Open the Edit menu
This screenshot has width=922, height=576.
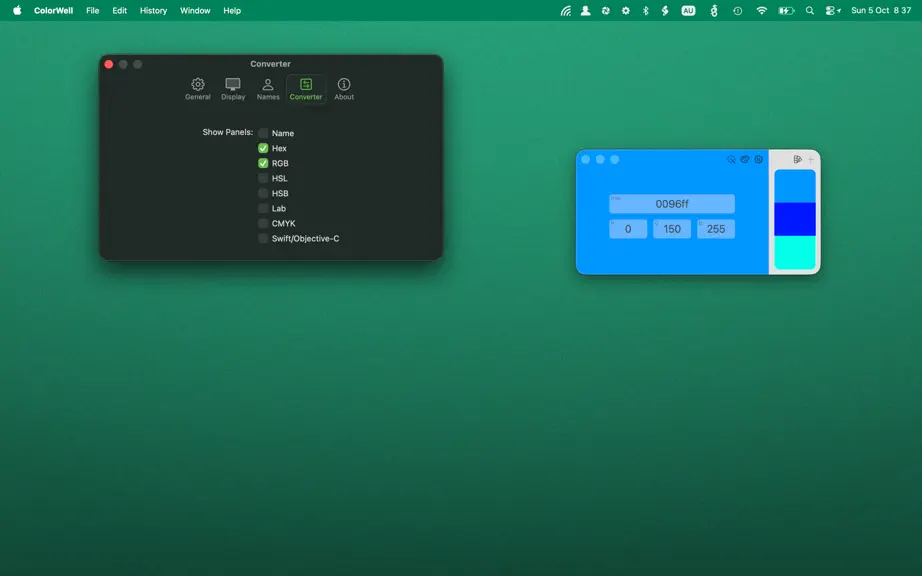pos(119,11)
